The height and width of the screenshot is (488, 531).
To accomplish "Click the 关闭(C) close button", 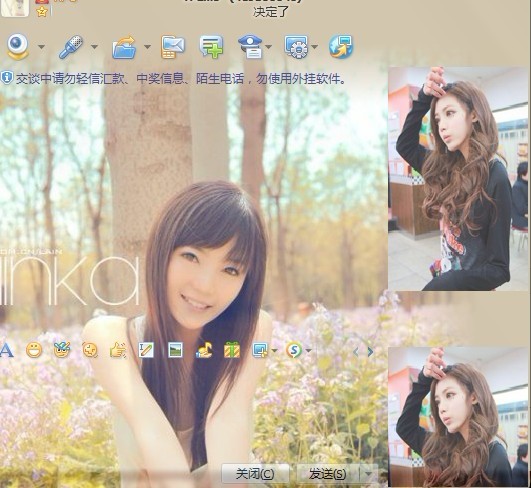I will (255, 473).
